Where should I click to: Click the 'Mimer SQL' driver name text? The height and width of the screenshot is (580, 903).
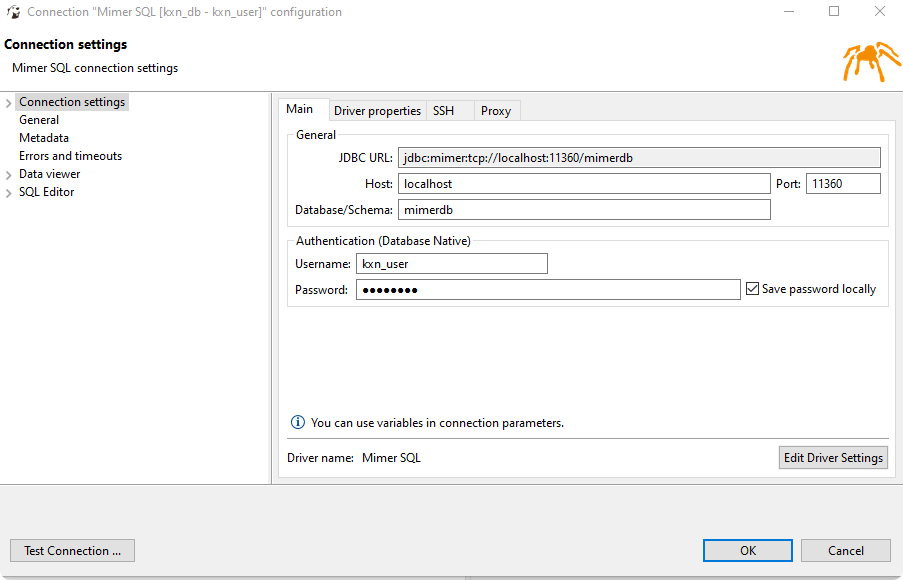click(392, 458)
